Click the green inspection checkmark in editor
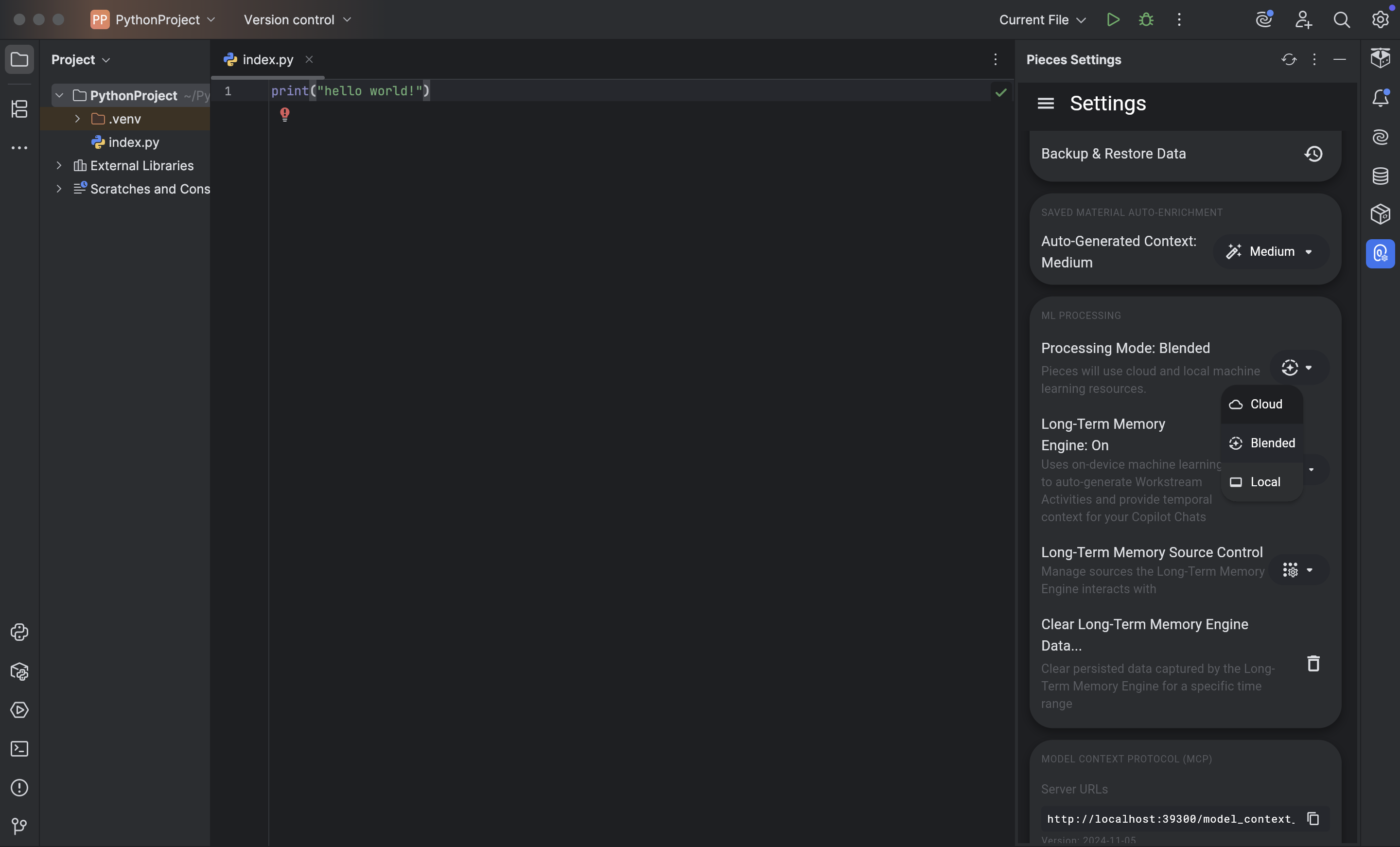The image size is (1400, 847). point(1000,92)
